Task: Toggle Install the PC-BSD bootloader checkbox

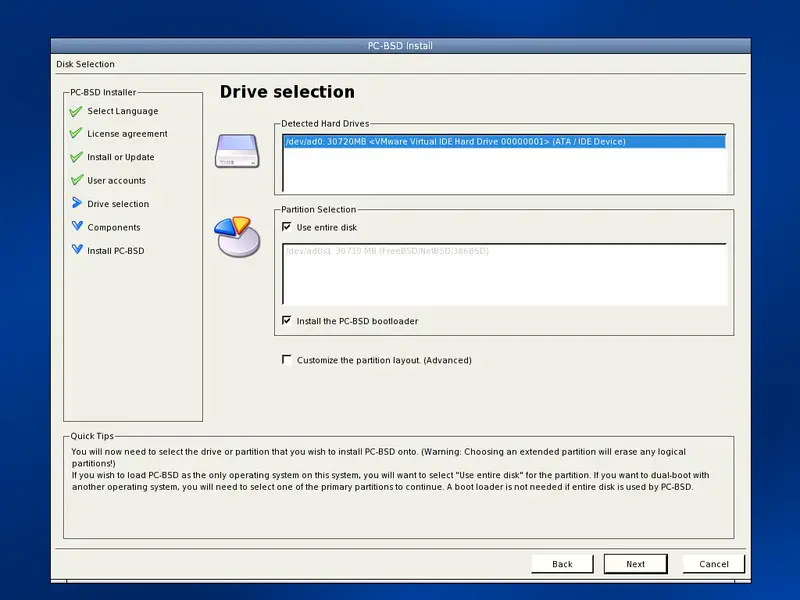Action: click(x=287, y=320)
